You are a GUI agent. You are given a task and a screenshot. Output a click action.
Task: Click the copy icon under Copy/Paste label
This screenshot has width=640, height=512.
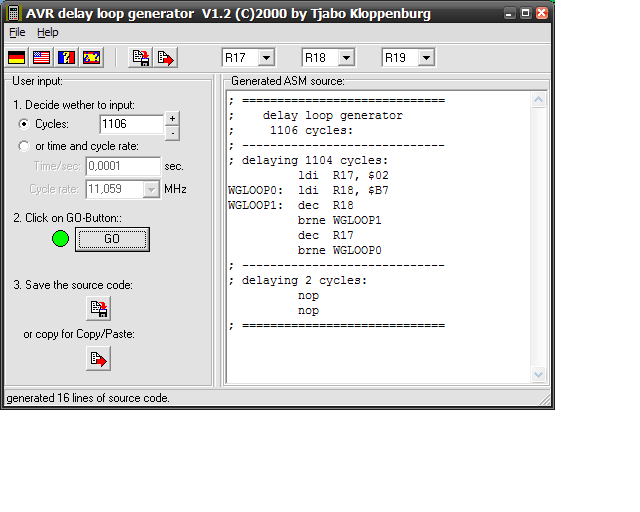pyautogui.click(x=98, y=358)
